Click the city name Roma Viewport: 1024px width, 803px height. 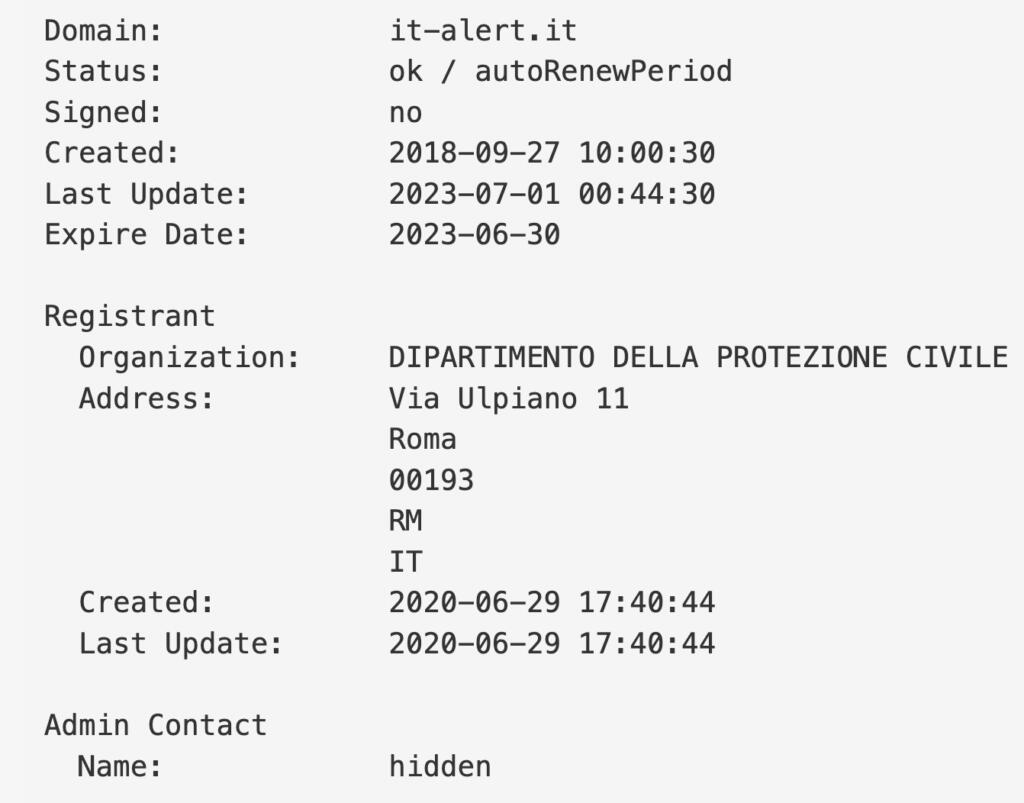tap(422, 440)
